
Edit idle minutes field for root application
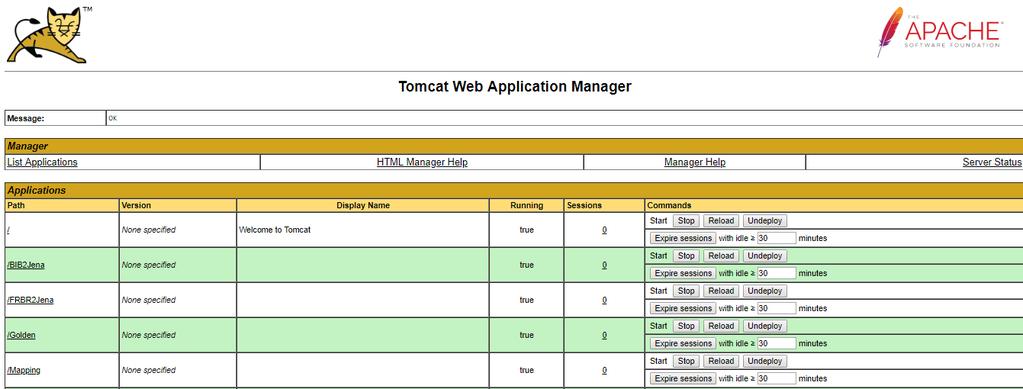point(776,238)
